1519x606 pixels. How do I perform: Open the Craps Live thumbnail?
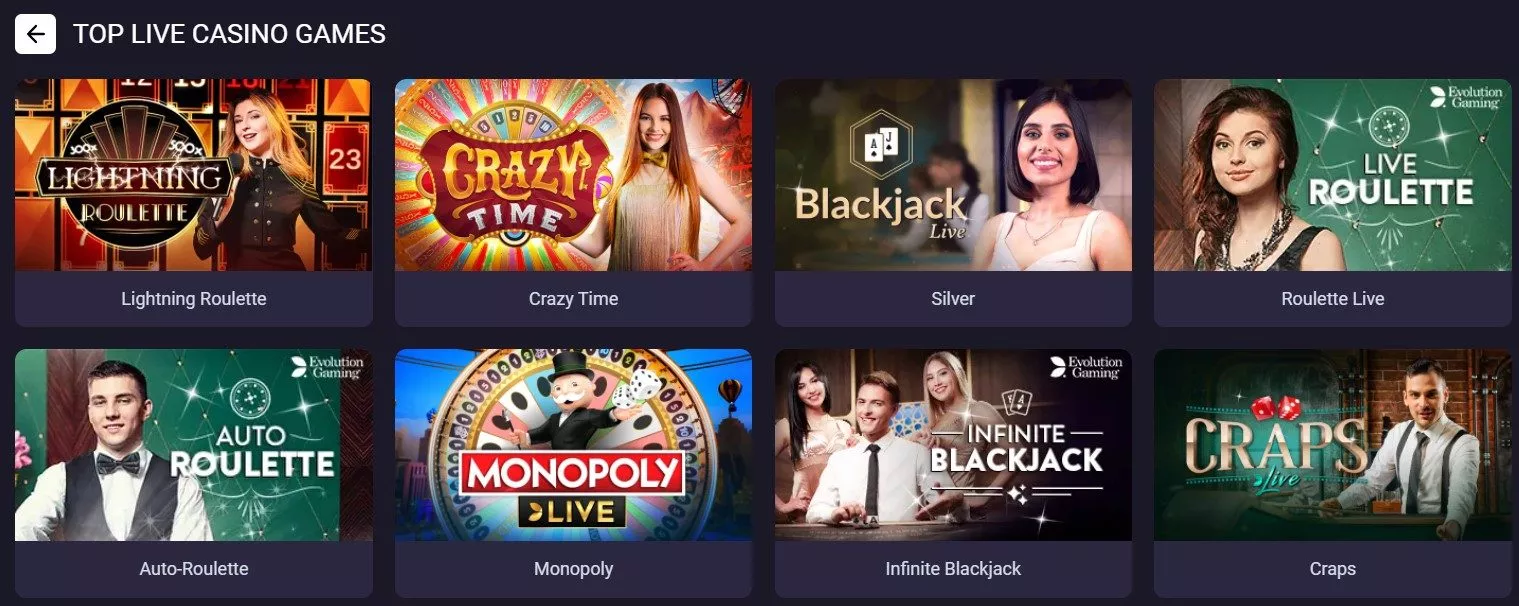click(1333, 445)
